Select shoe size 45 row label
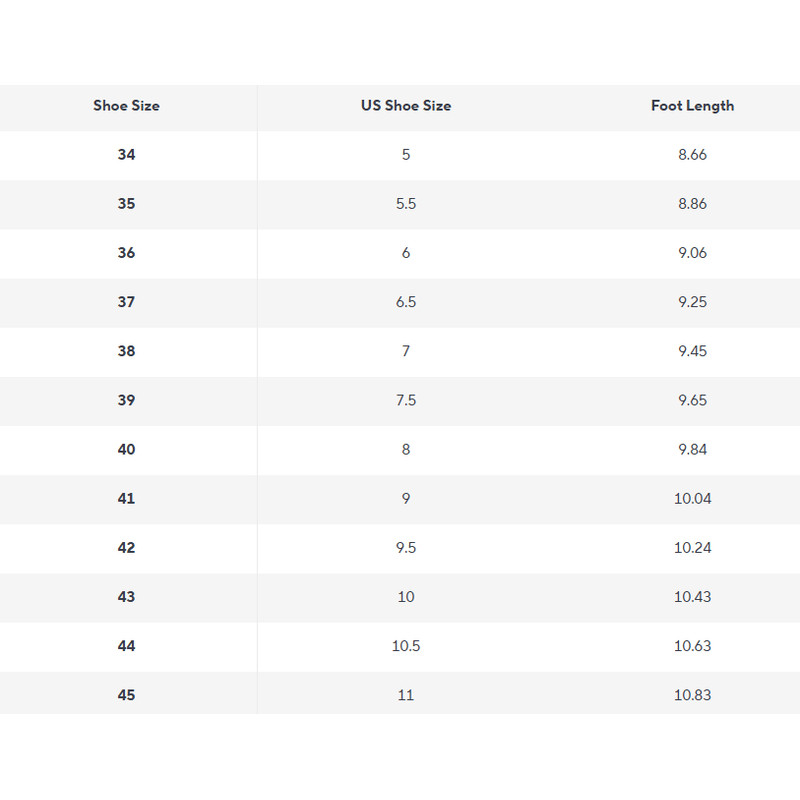This screenshot has width=800, height=800. (126, 695)
